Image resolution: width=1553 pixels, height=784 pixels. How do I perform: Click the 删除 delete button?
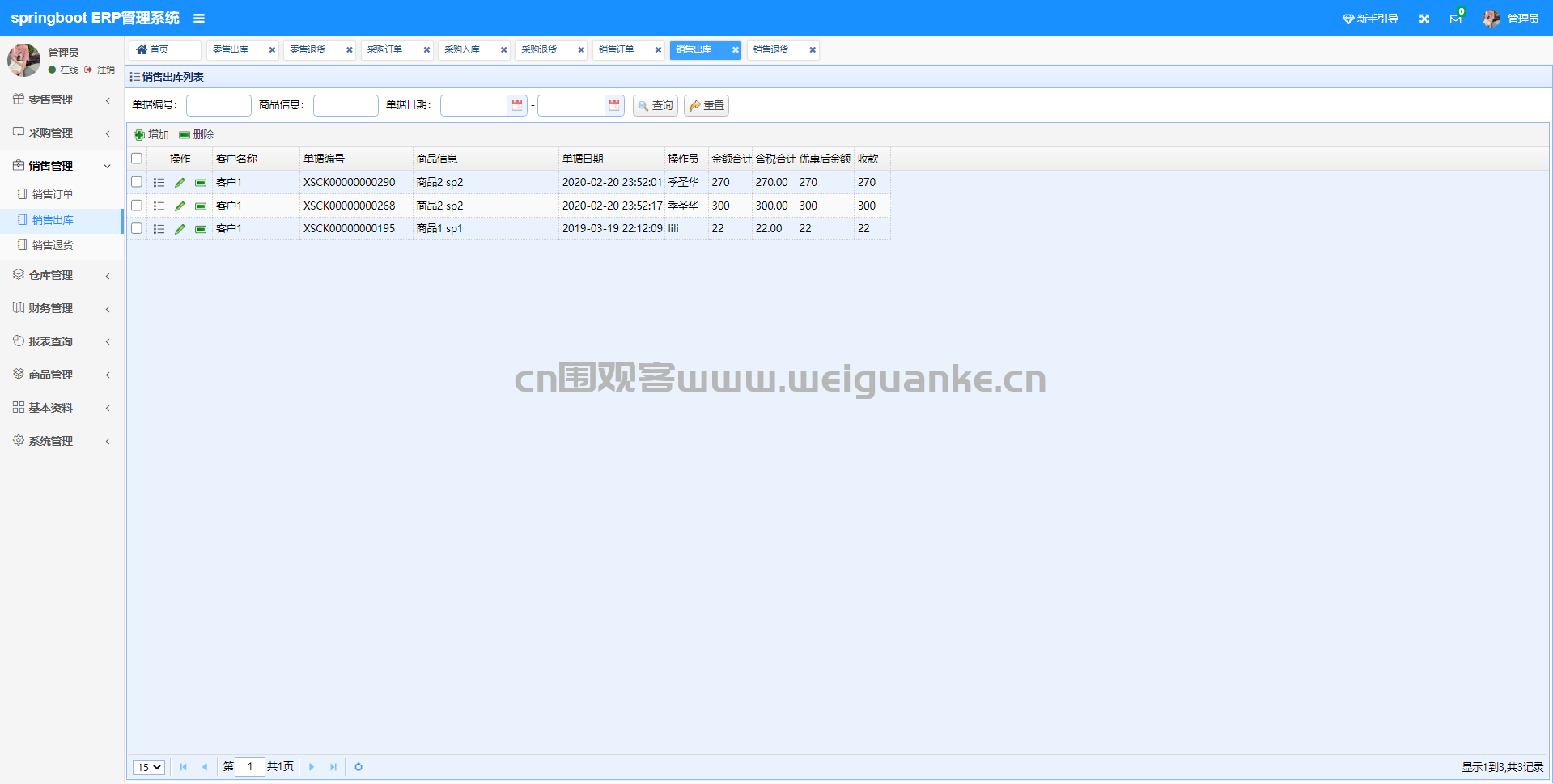[197, 135]
